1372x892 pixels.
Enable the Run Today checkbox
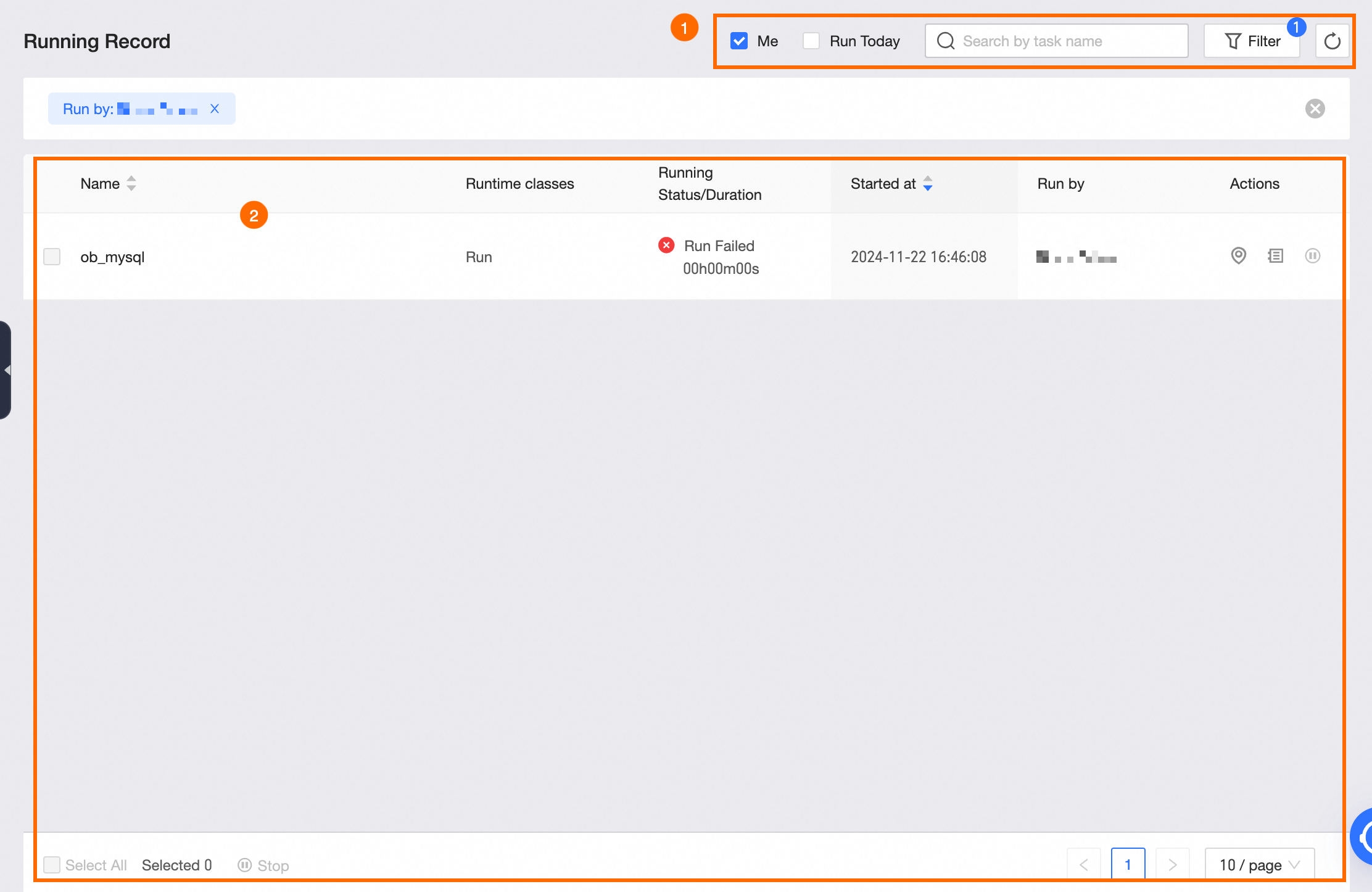coord(811,41)
